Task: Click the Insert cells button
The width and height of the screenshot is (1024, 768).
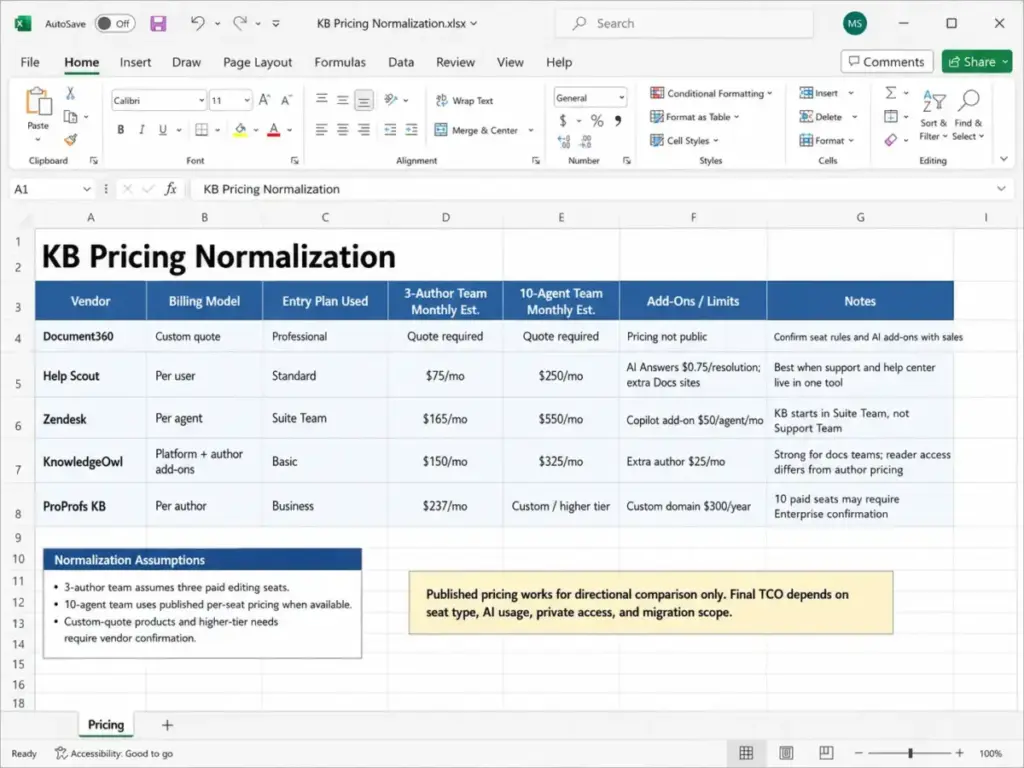Action: click(826, 93)
